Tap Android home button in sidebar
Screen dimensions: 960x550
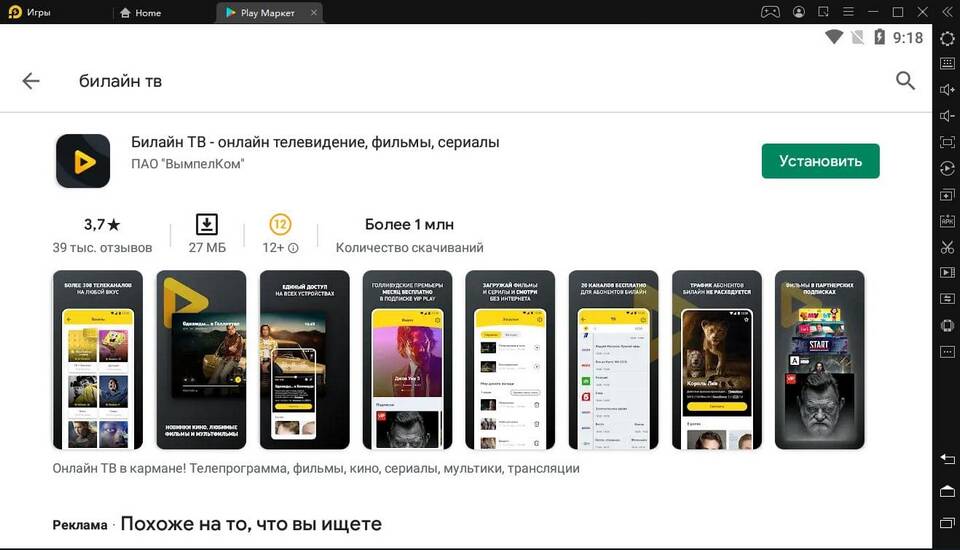[x=947, y=491]
